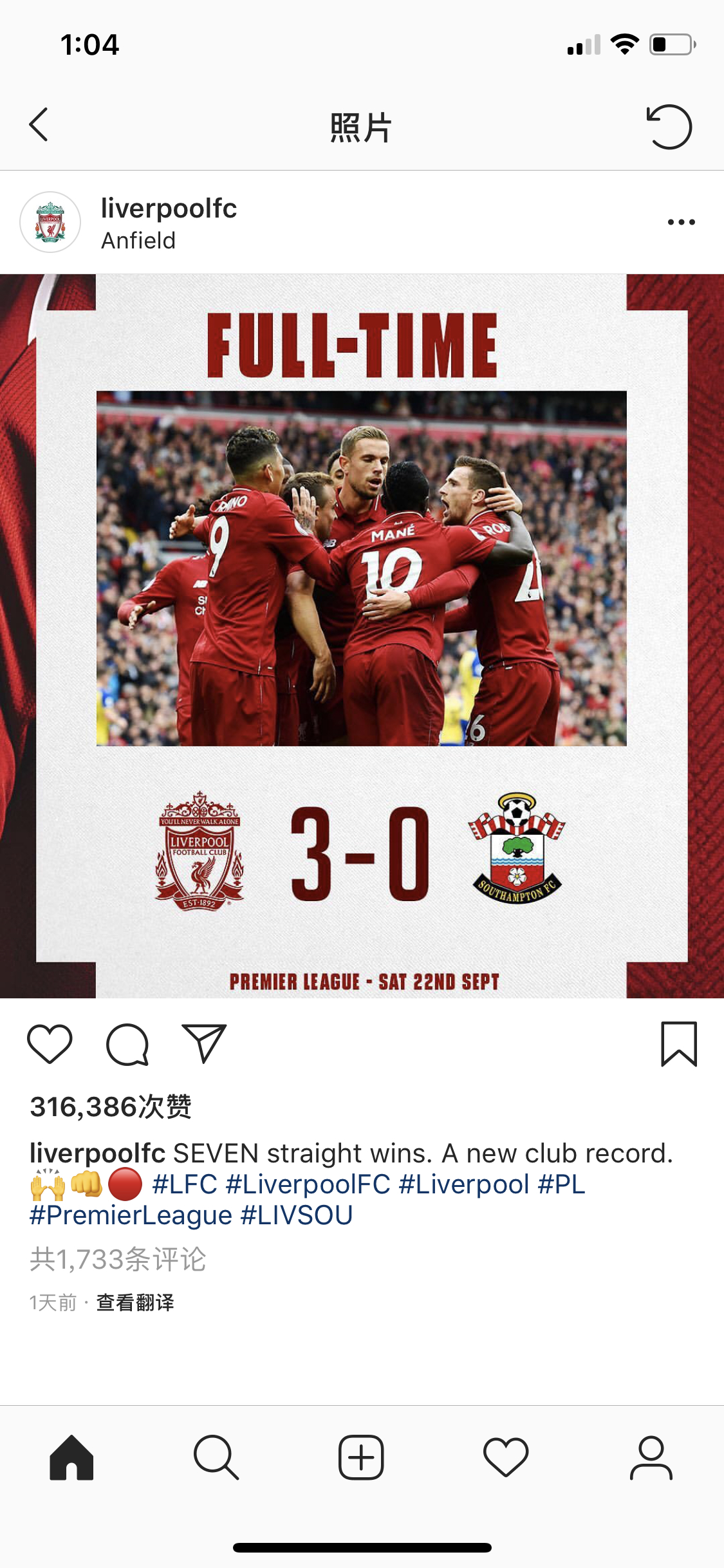This screenshot has width=724, height=1568.
Task: Share post via paper plane icon
Action: point(204,1043)
